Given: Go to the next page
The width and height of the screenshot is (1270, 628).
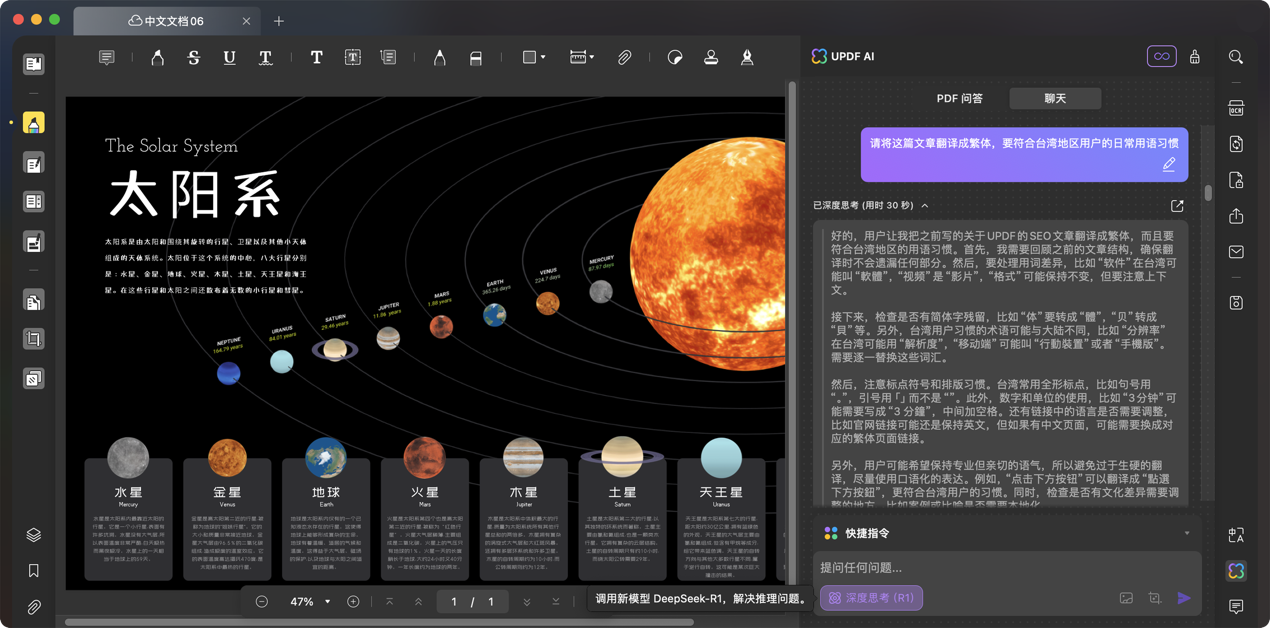Looking at the screenshot, I should pos(527,602).
